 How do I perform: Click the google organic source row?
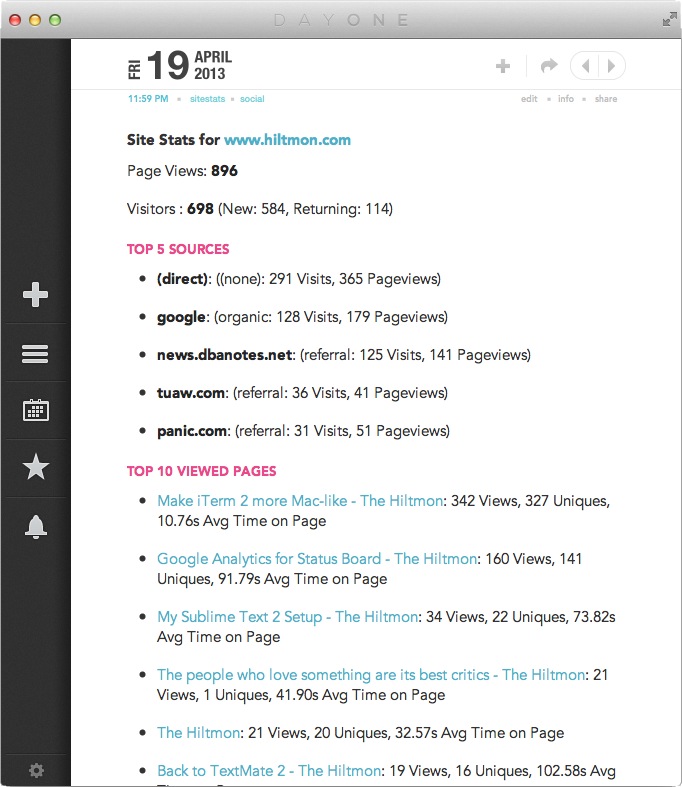pos(302,317)
